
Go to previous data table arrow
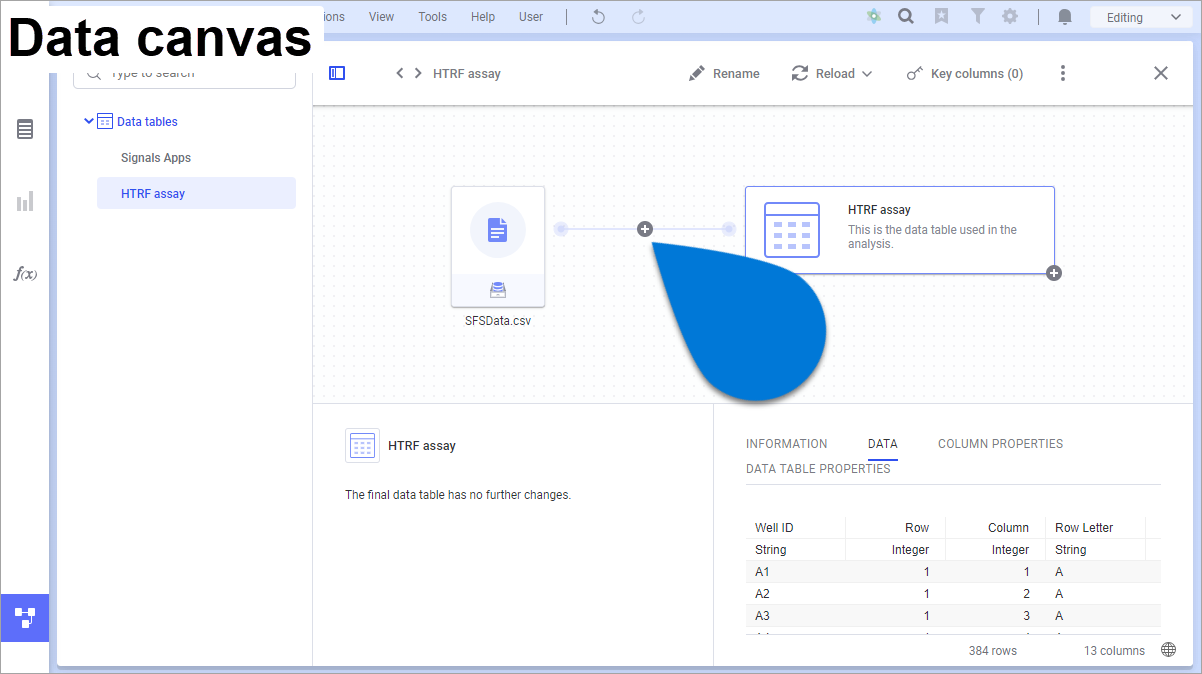[399, 73]
